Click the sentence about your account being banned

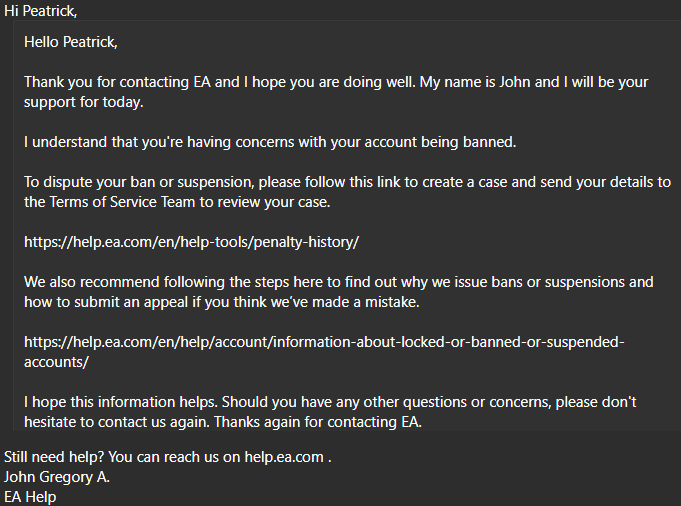pyautogui.click(x=270, y=142)
